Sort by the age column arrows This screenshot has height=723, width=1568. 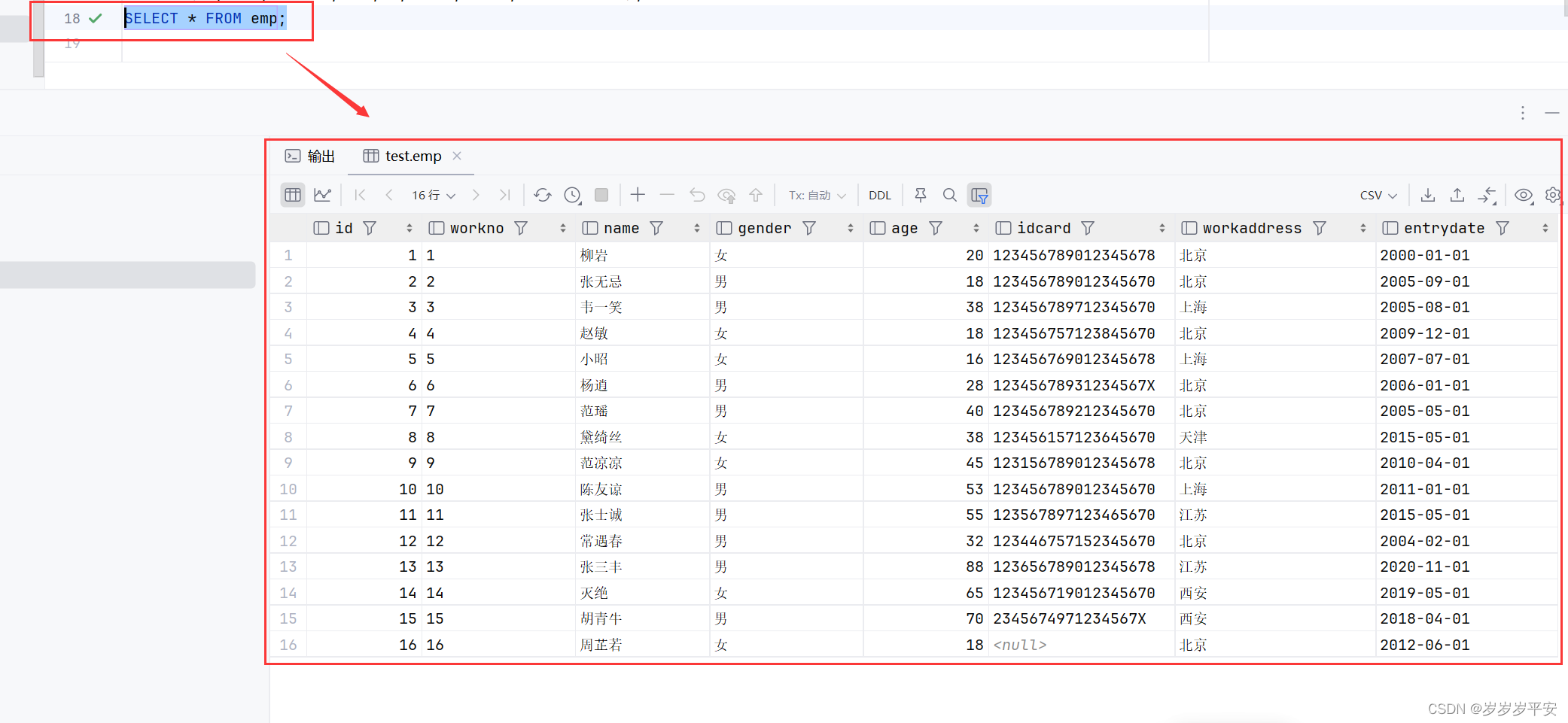coord(976,228)
